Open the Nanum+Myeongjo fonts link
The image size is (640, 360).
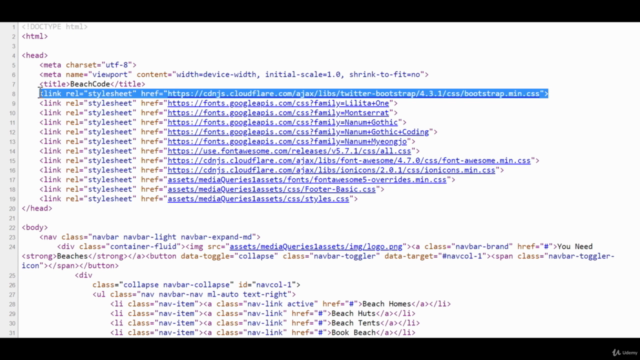[x=287, y=141]
